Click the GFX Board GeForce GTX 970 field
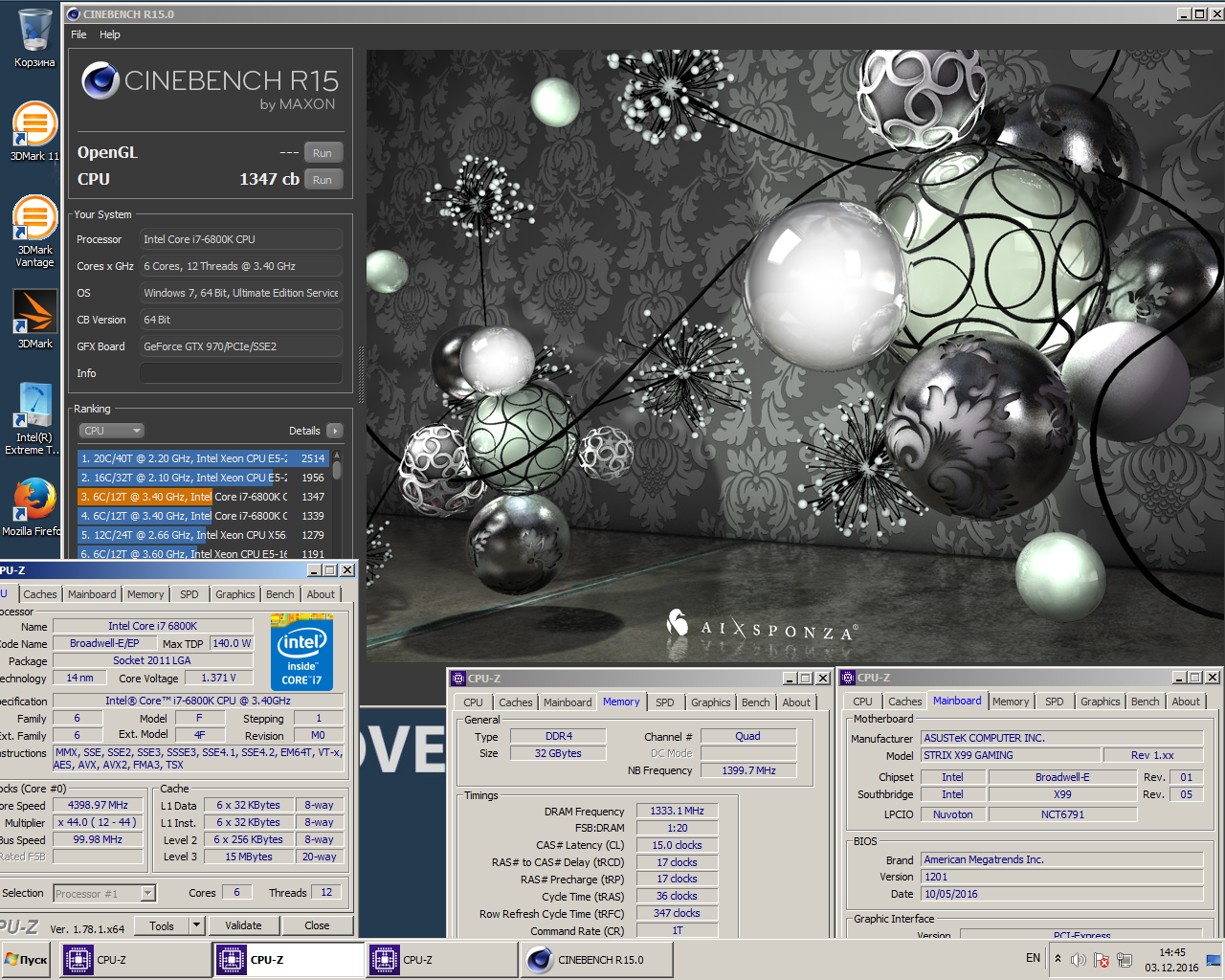Screen dimensions: 1225x980 (241, 346)
